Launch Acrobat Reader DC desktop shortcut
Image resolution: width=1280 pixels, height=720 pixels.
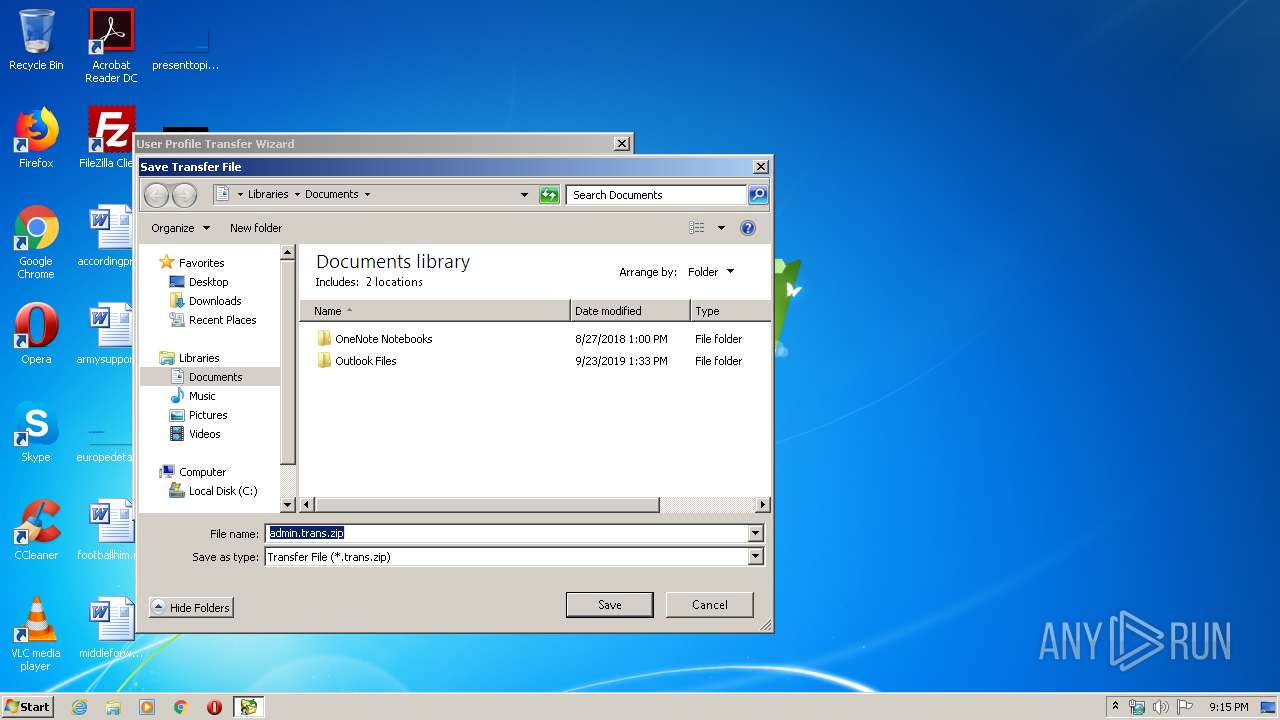click(111, 45)
